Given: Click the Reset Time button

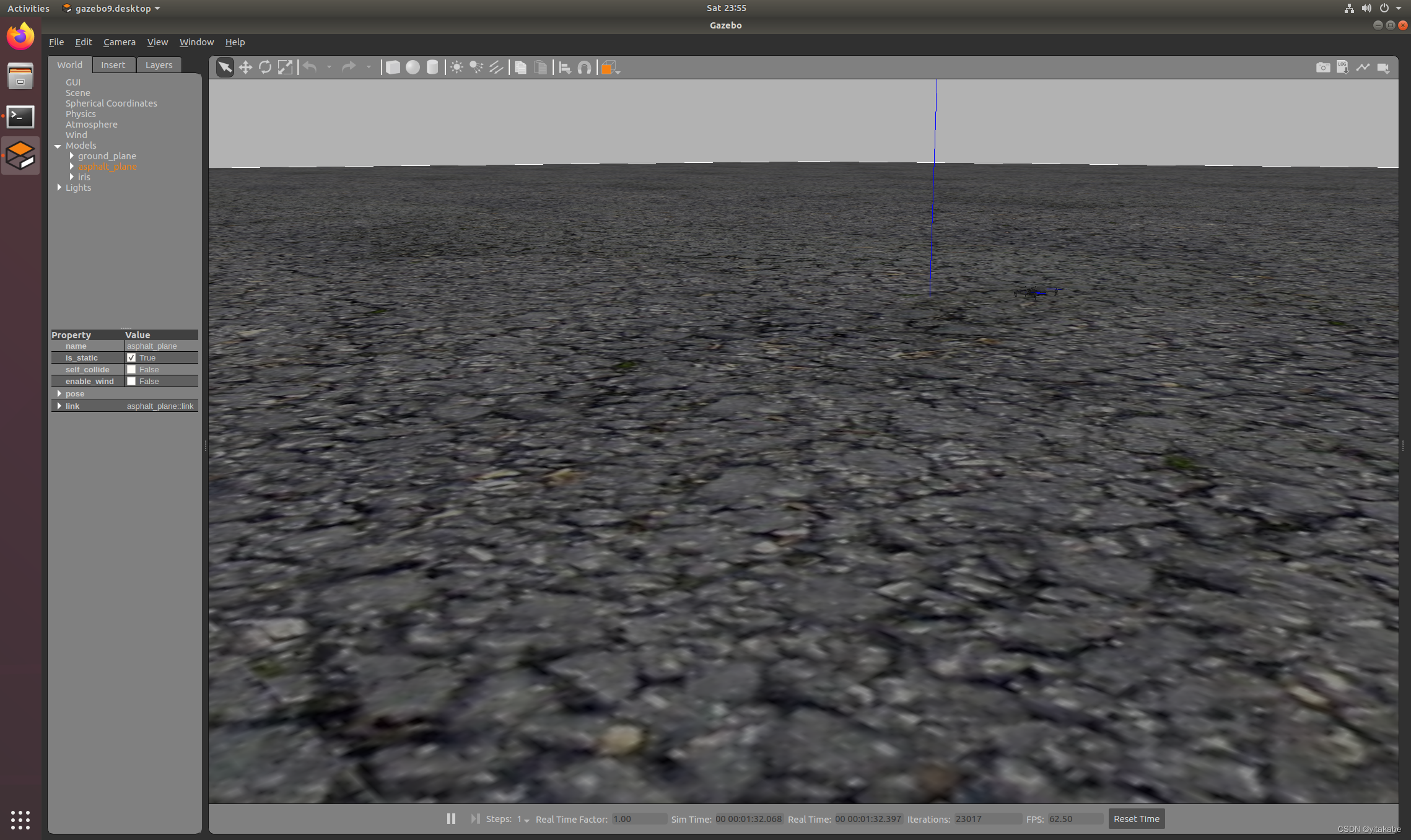Looking at the screenshot, I should pos(1137,818).
